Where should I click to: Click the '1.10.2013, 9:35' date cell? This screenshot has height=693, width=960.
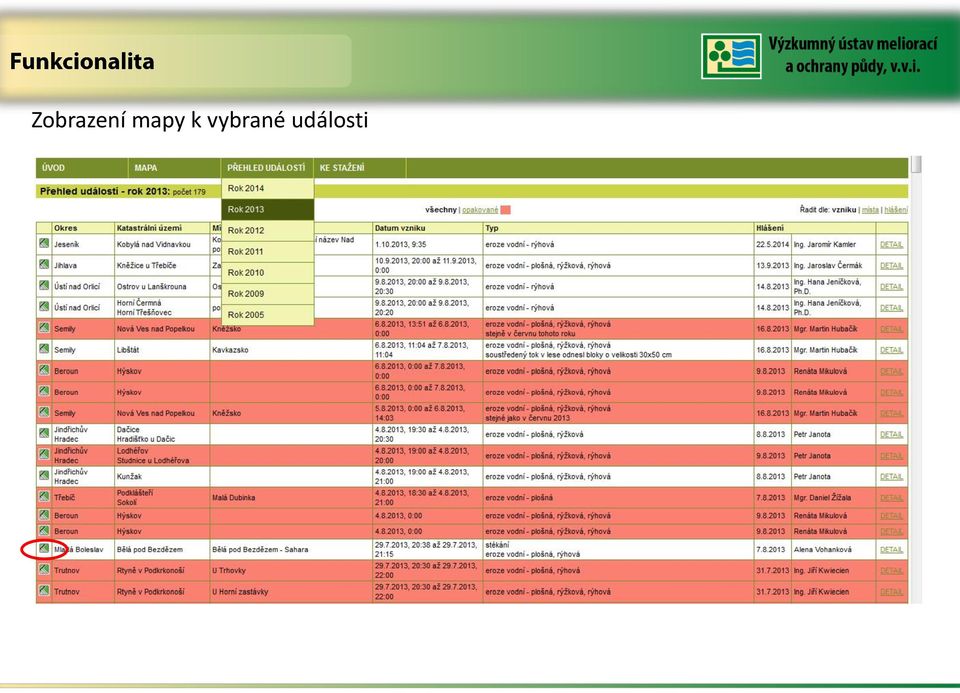(427, 244)
